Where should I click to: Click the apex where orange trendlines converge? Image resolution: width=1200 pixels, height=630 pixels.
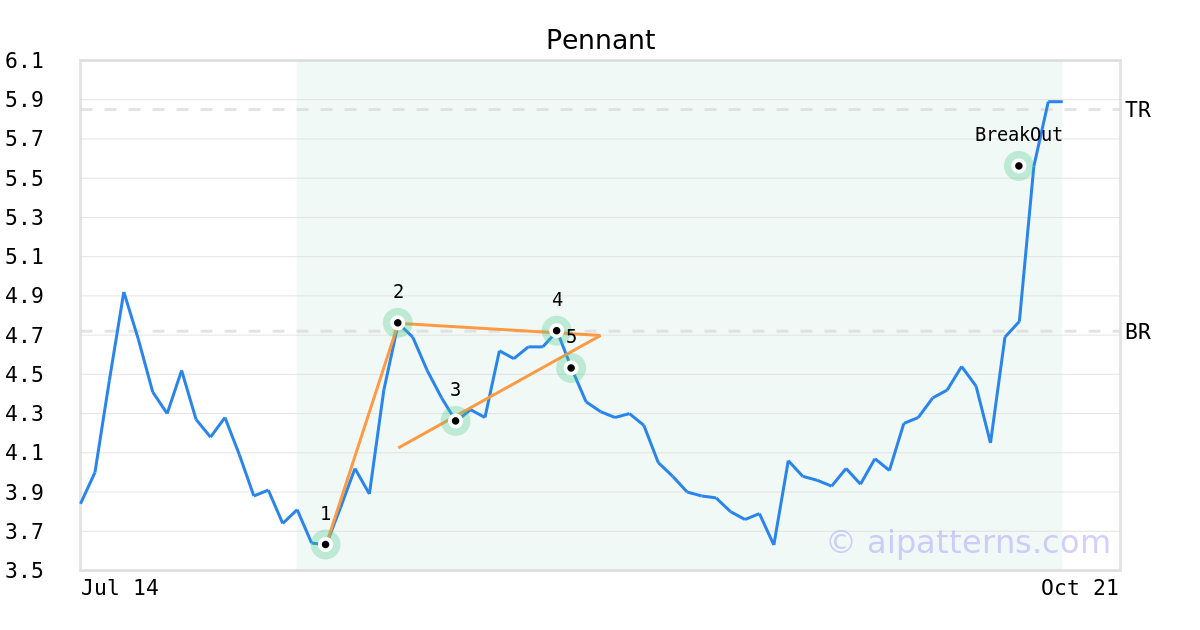(600, 335)
